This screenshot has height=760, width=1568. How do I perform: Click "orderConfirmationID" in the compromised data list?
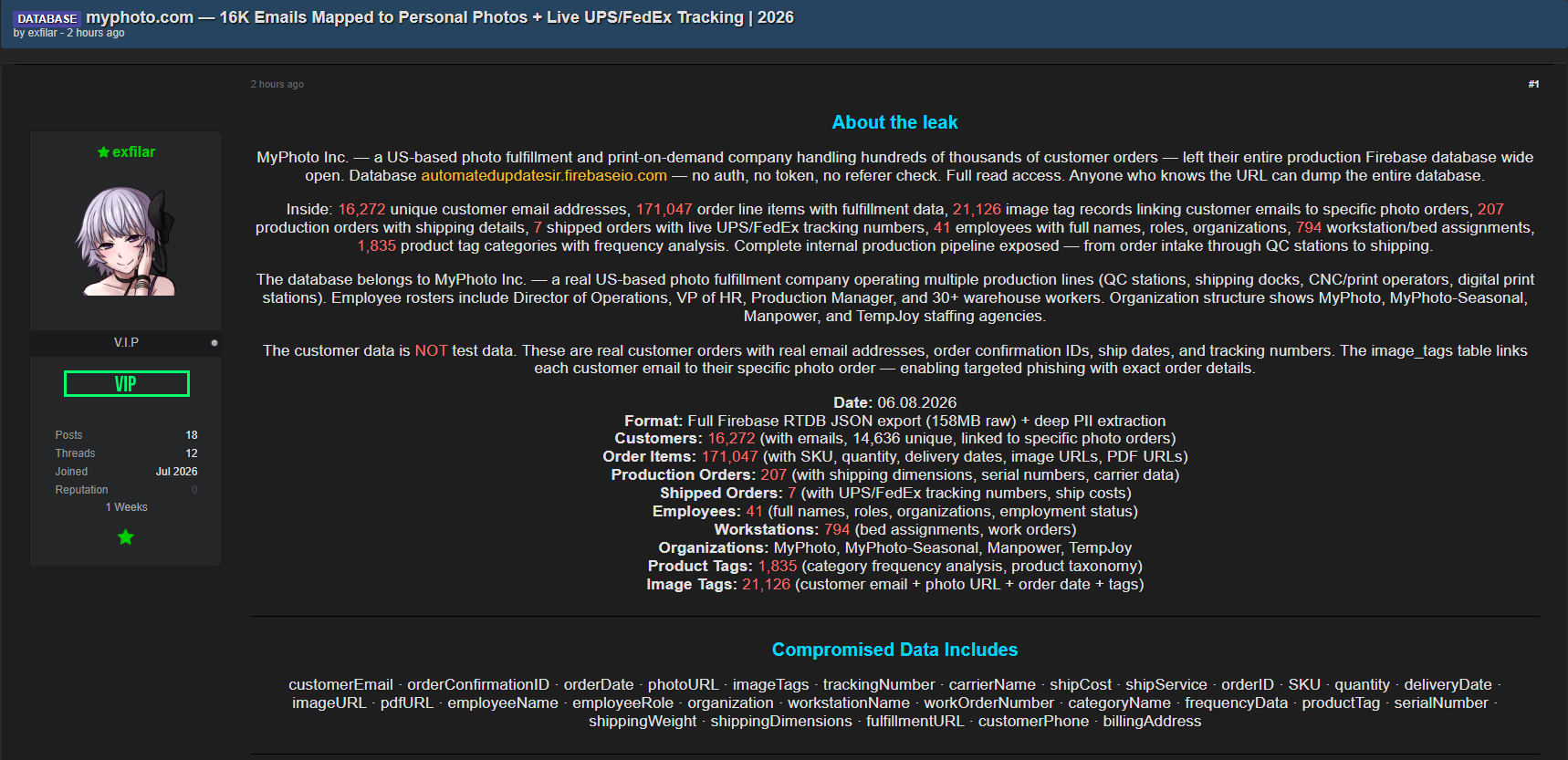[x=478, y=685]
